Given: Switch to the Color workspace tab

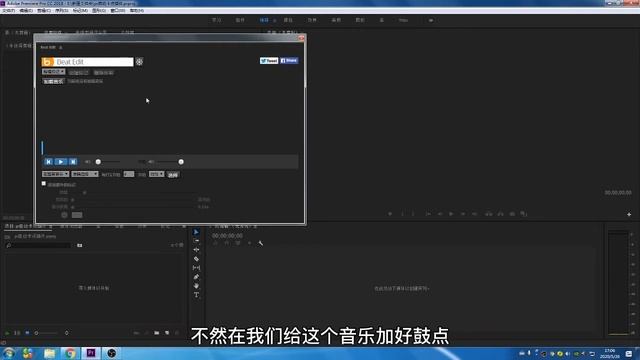Looking at the screenshot, I should (288, 20).
